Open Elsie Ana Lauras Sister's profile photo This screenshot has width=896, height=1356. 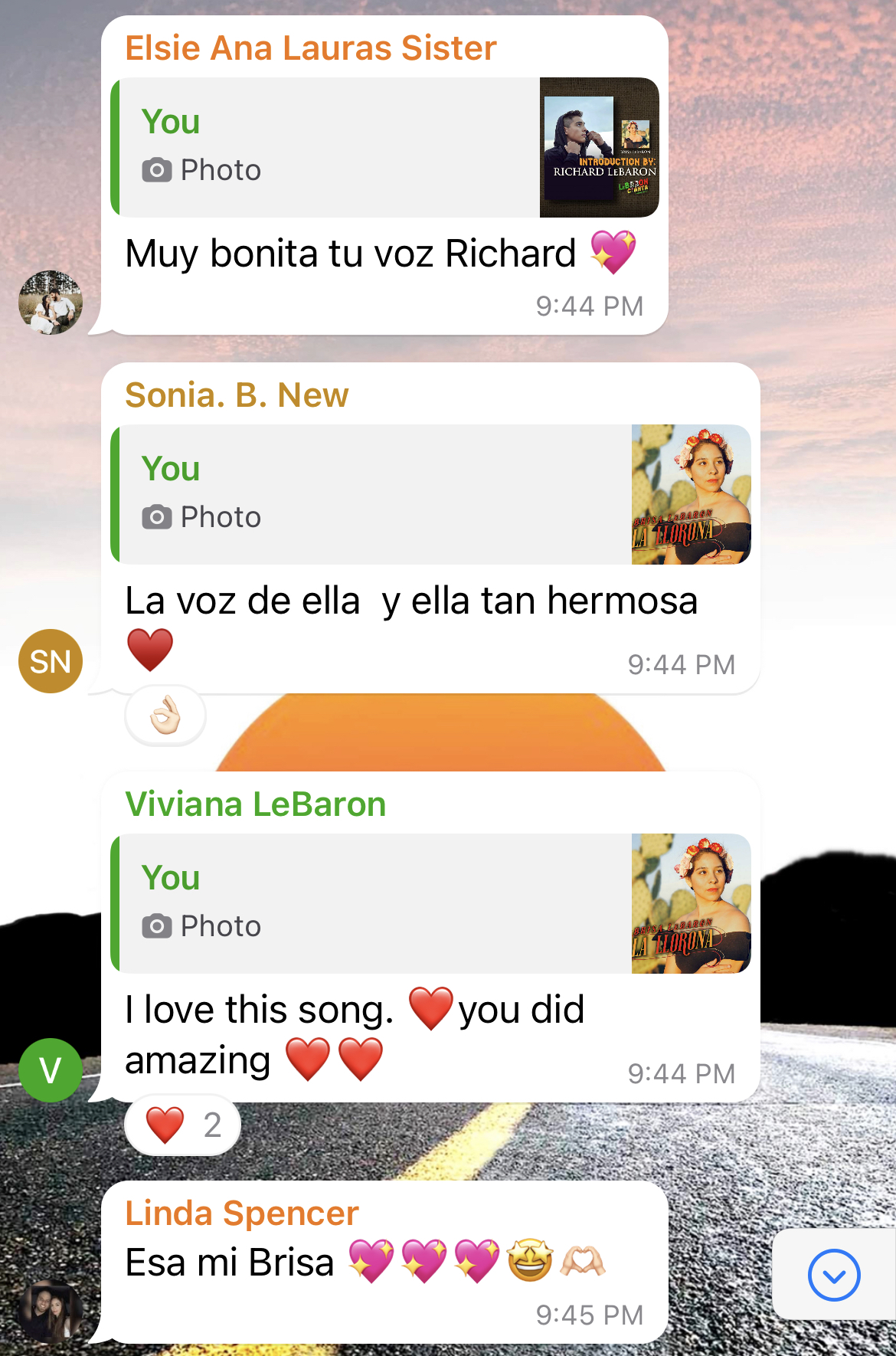[51, 302]
